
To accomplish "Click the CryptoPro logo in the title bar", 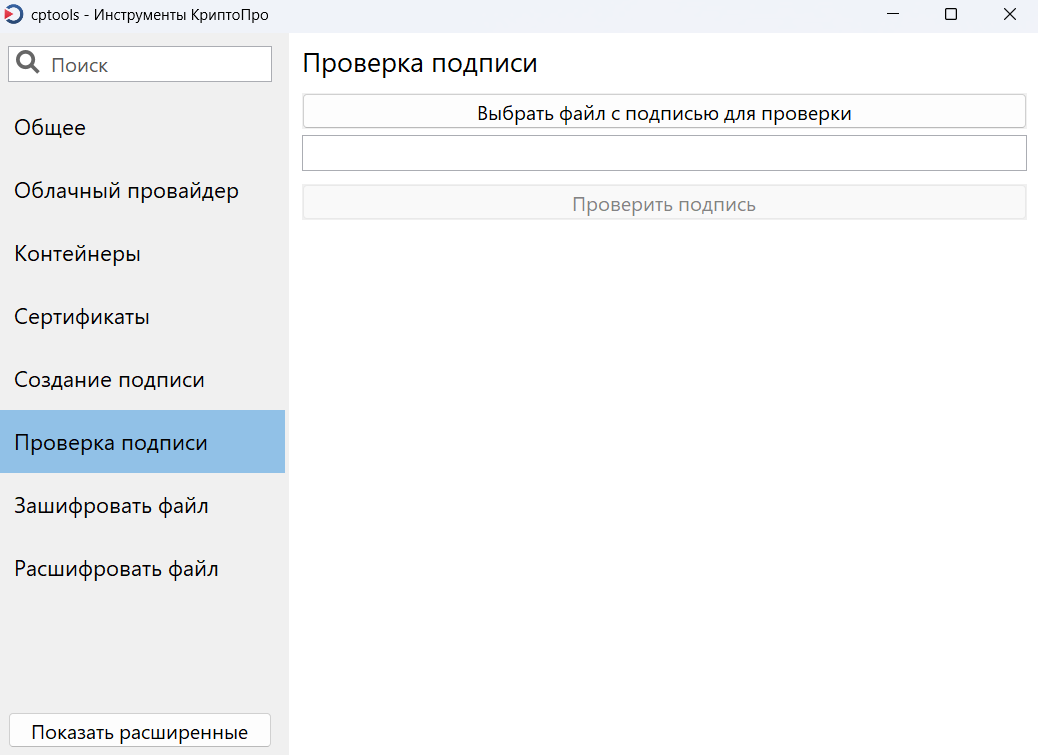I will coord(13,14).
